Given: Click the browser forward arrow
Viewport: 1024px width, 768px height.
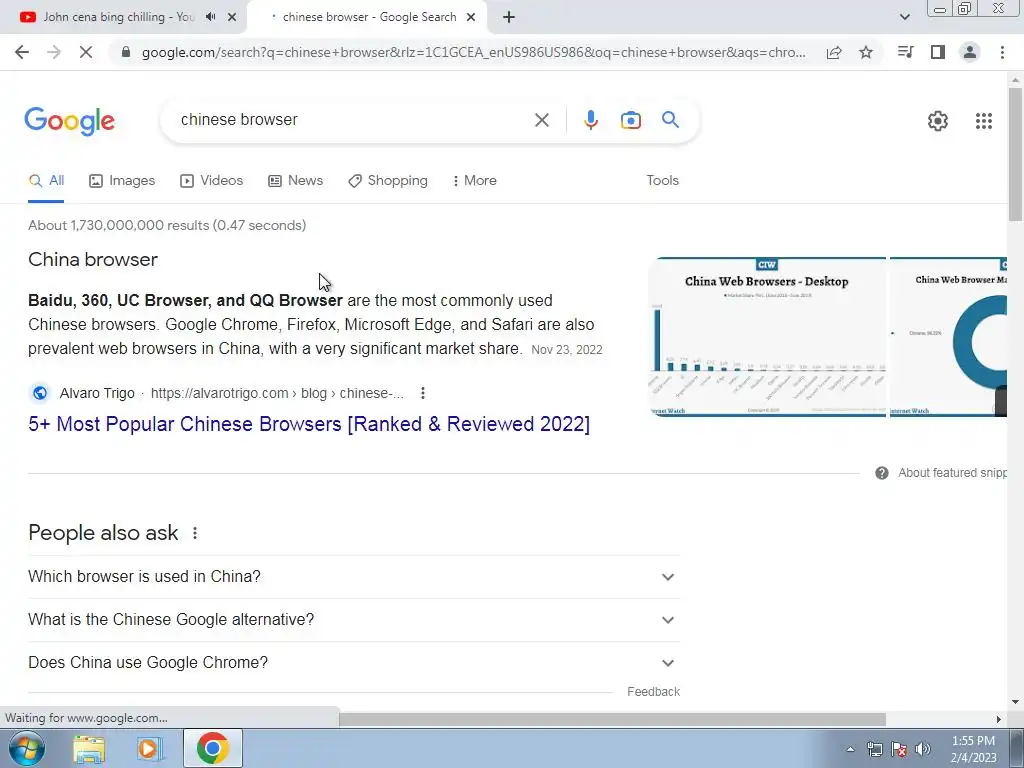Looking at the screenshot, I should (54, 52).
